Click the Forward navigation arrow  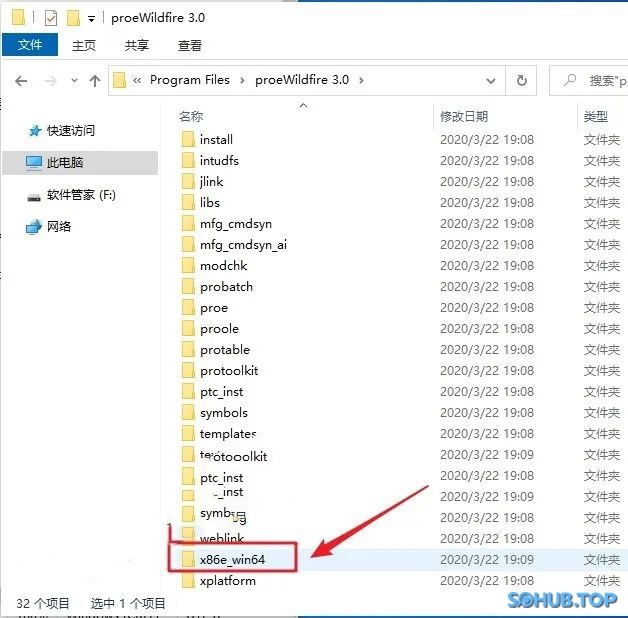[x=50, y=81]
